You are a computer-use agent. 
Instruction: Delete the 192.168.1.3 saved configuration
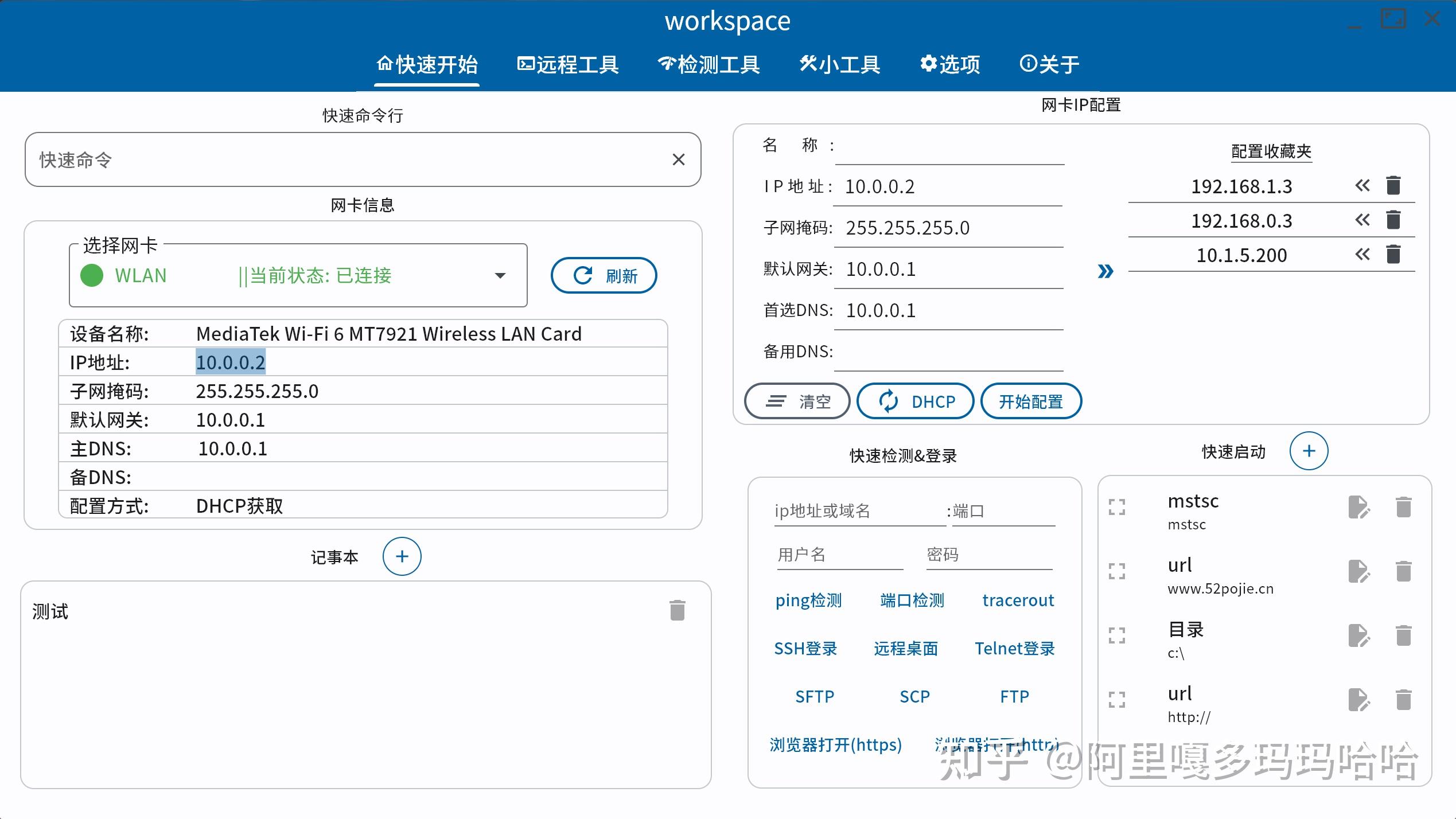click(1393, 185)
